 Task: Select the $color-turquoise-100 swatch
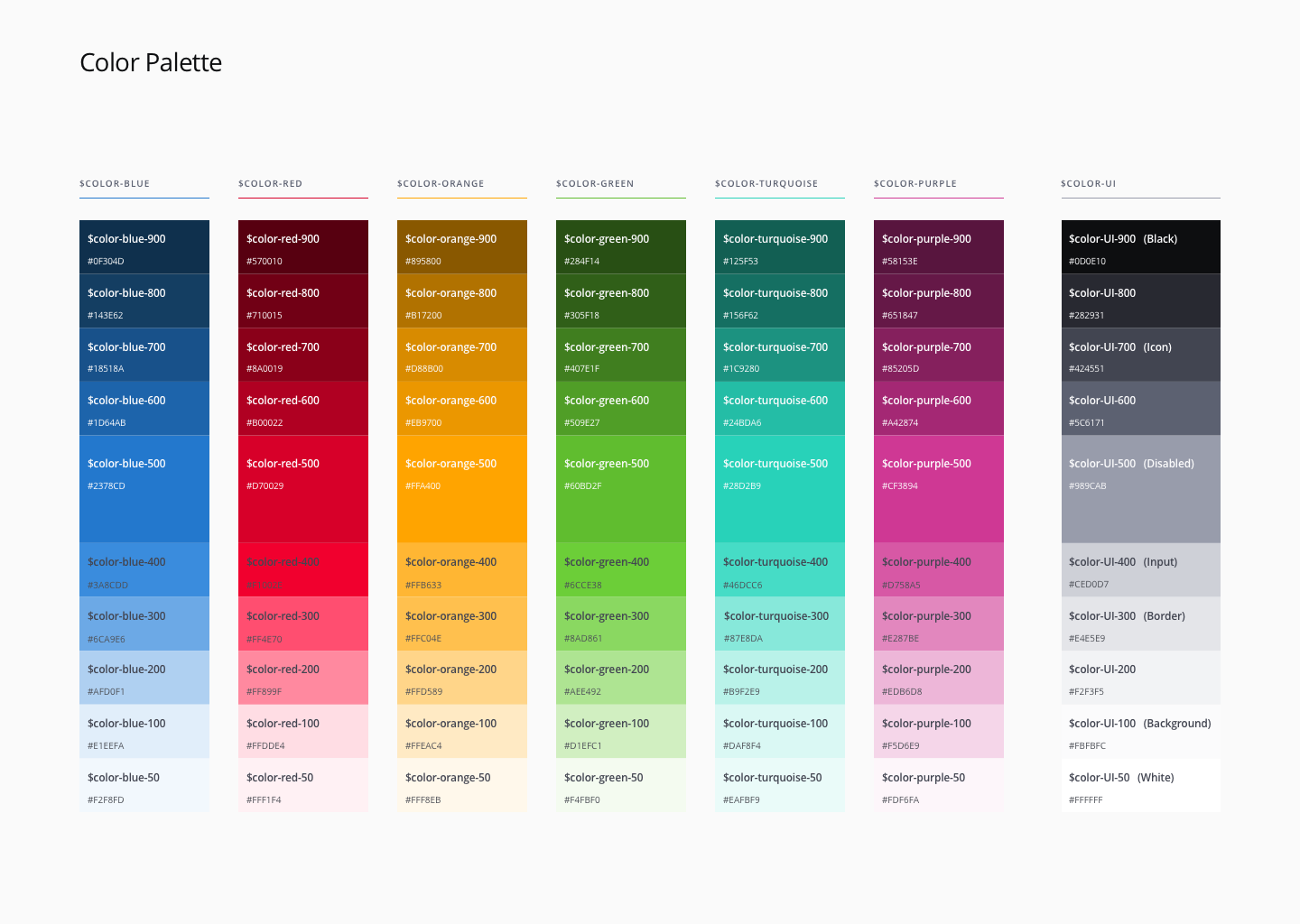tap(780, 732)
